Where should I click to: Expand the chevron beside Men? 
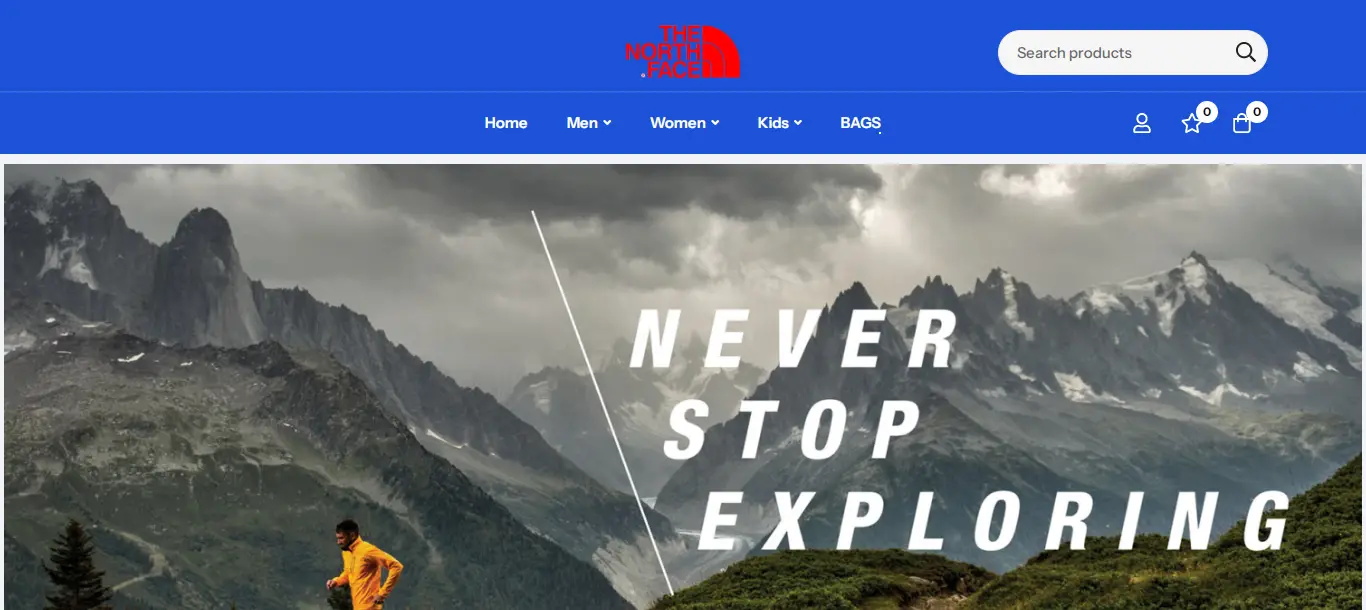pyautogui.click(x=607, y=123)
